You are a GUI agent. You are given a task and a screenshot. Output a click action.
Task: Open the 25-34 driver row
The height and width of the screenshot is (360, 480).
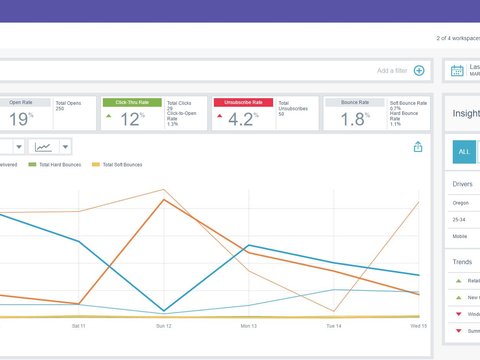point(464,220)
